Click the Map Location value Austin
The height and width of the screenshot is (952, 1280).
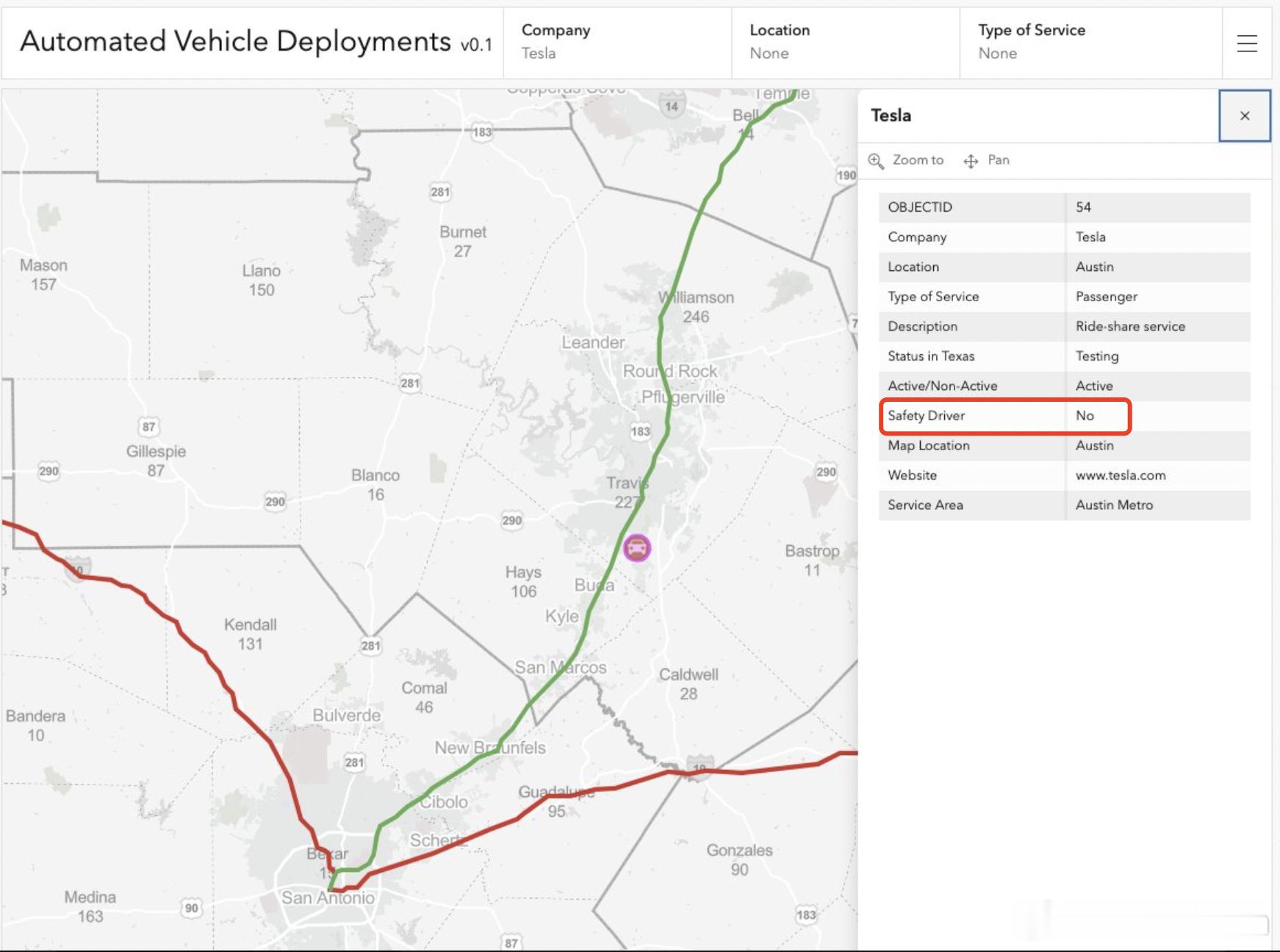[x=1095, y=445]
